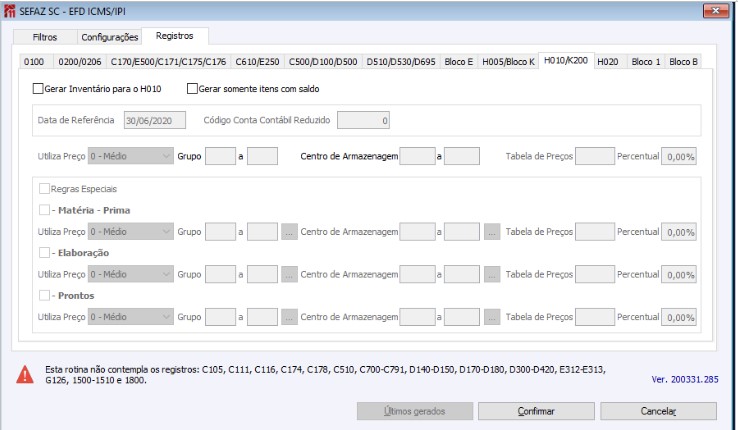The width and height of the screenshot is (738, 430).
Task: Click Tabela de Preços field under Prontos
Action: [x=594, y=318]
